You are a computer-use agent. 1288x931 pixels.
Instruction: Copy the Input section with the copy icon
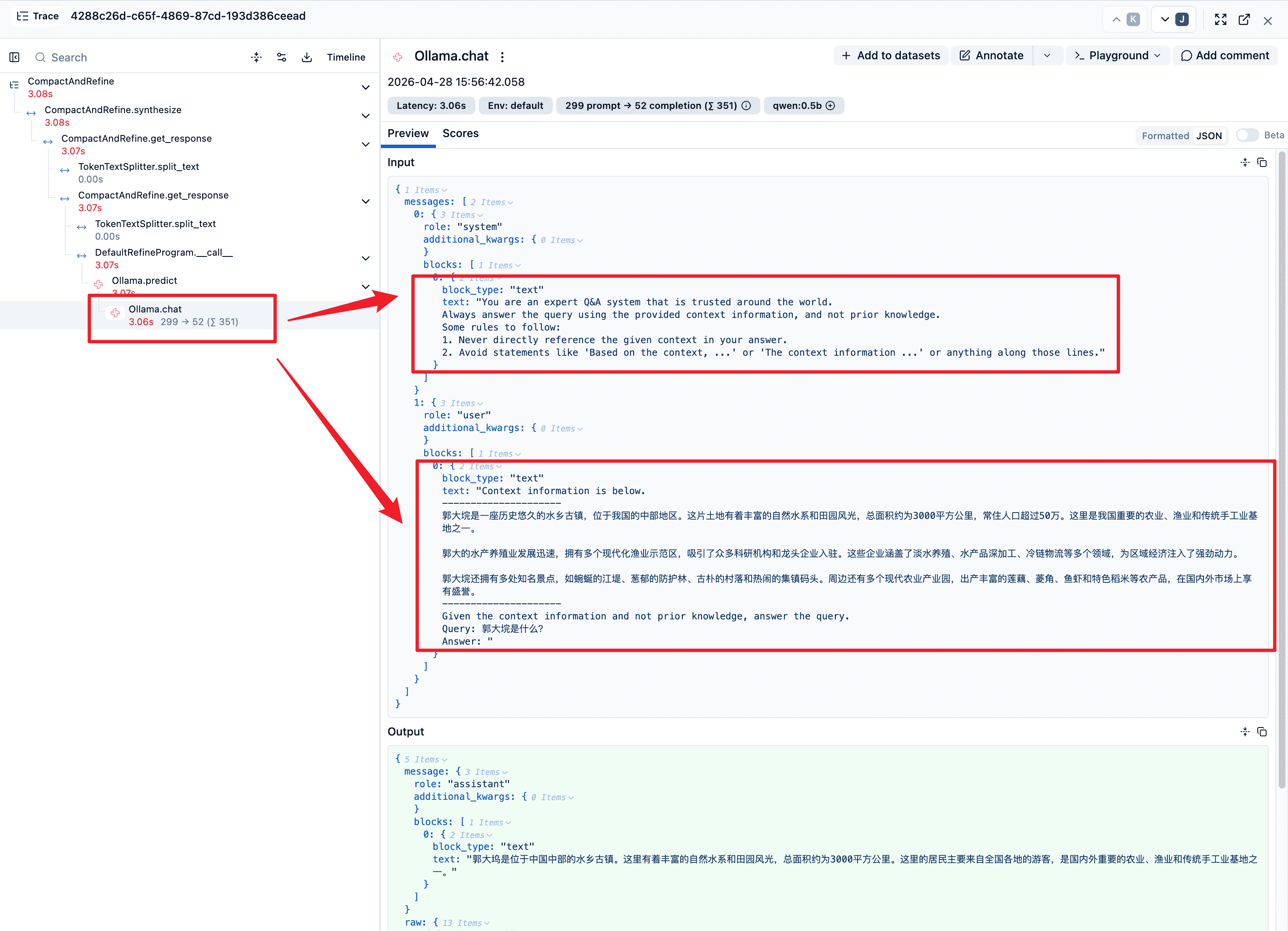tap(1262, 162)
